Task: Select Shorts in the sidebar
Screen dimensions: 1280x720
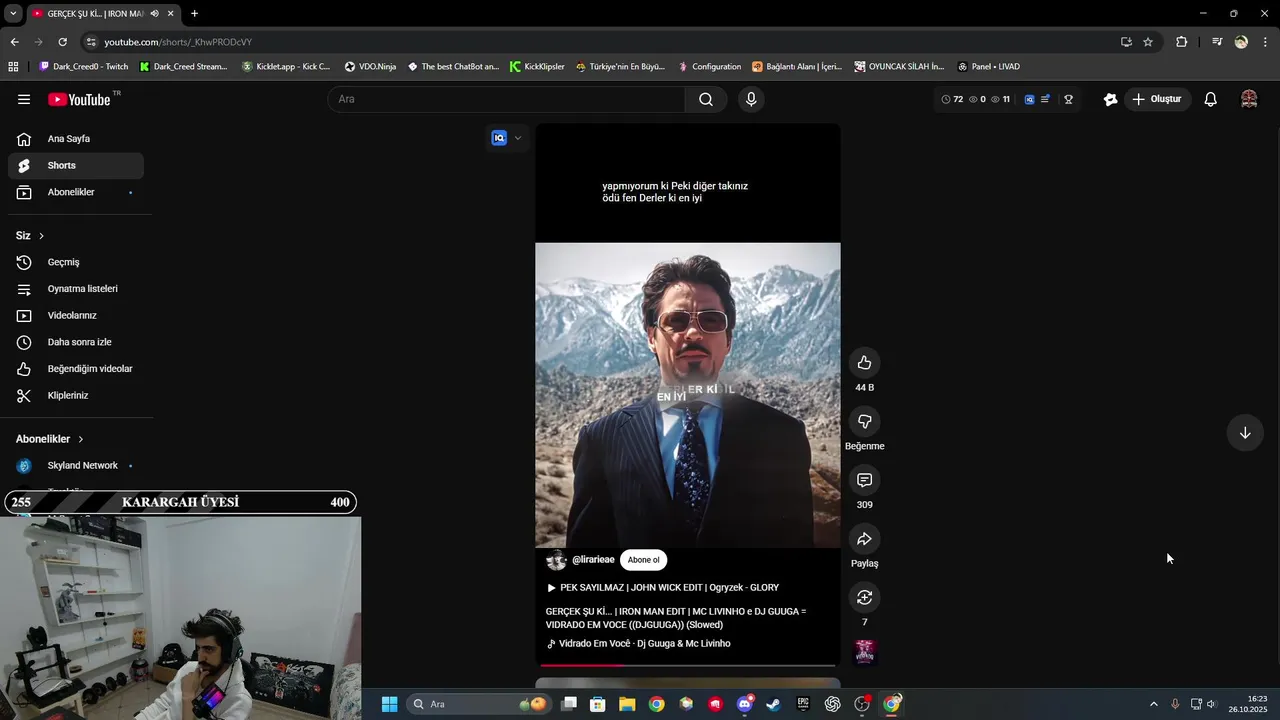Action: click(76, 165)
